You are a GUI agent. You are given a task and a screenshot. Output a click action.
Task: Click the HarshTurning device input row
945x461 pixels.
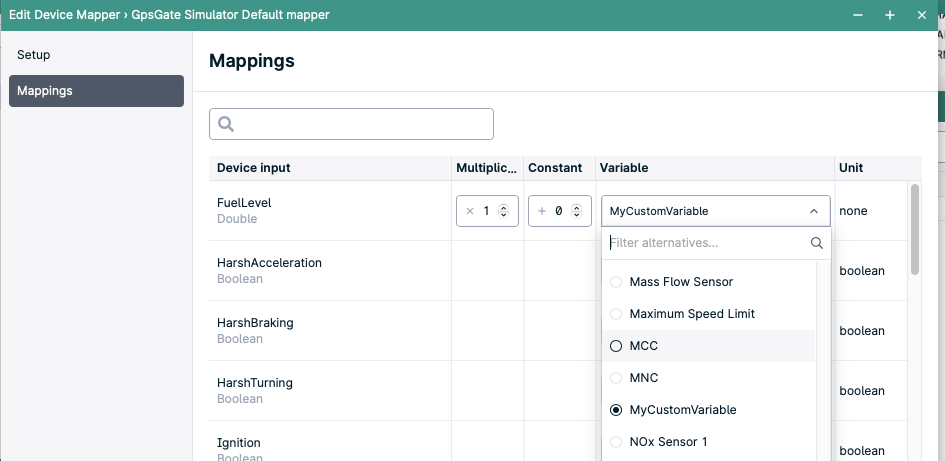coord(330,390)
